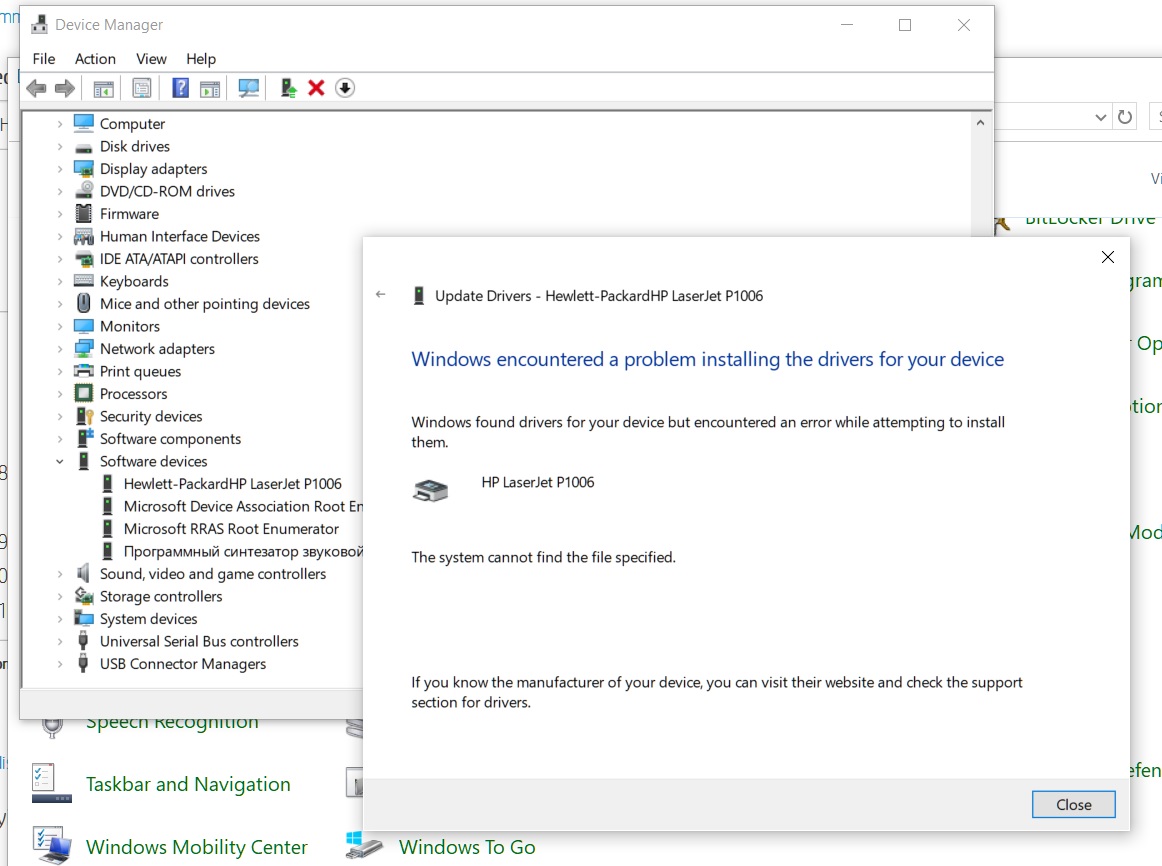1162x866 pixels.
Task: Click the Security devices key icon
Action: coord(84,416)
